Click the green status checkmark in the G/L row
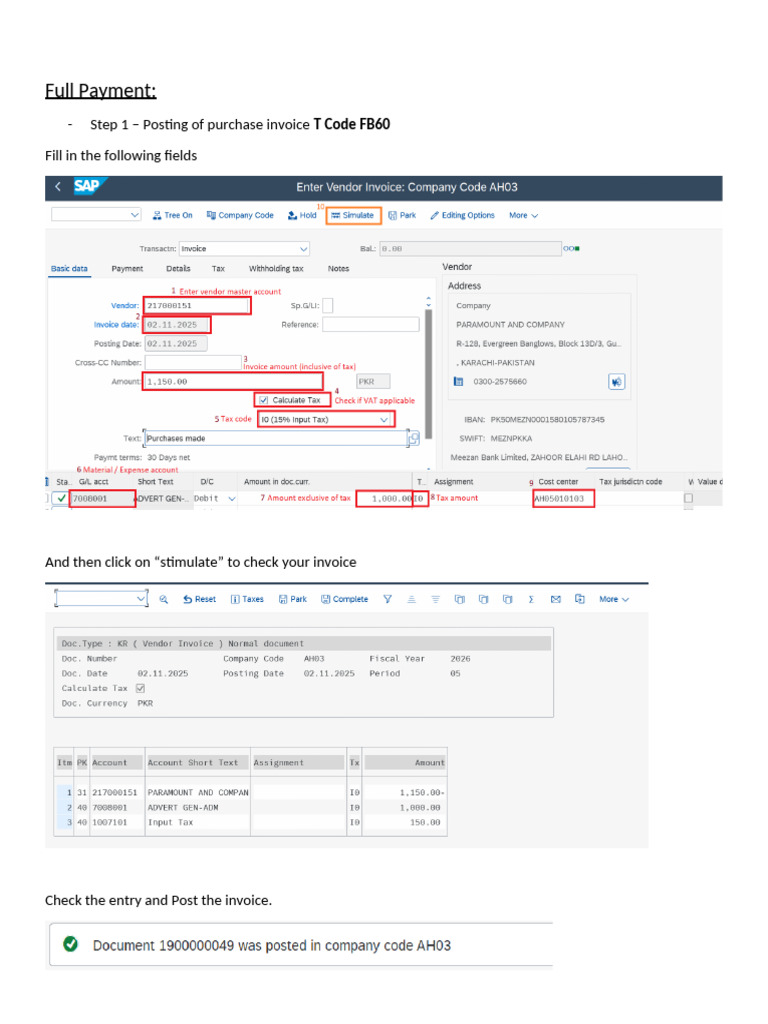Screen dimensions: 768x1024 pos(61,498)
